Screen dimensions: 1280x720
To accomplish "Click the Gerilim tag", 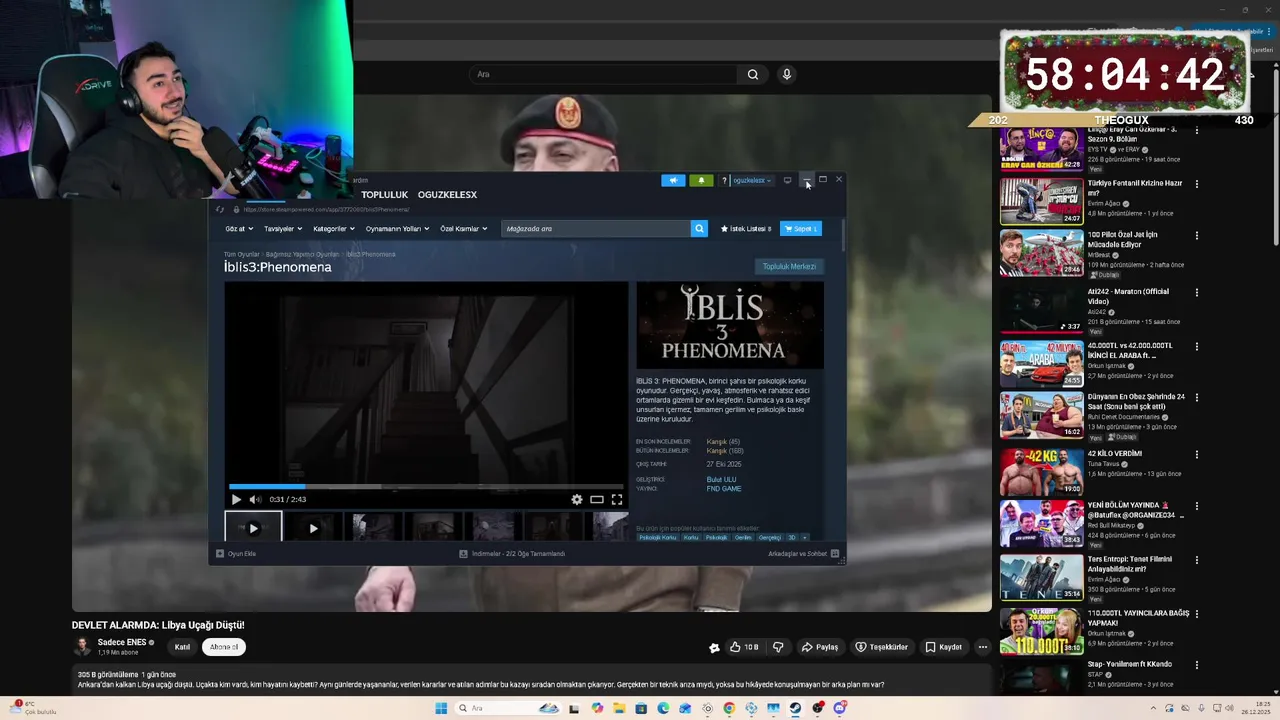I will click(x=743, y=538).
